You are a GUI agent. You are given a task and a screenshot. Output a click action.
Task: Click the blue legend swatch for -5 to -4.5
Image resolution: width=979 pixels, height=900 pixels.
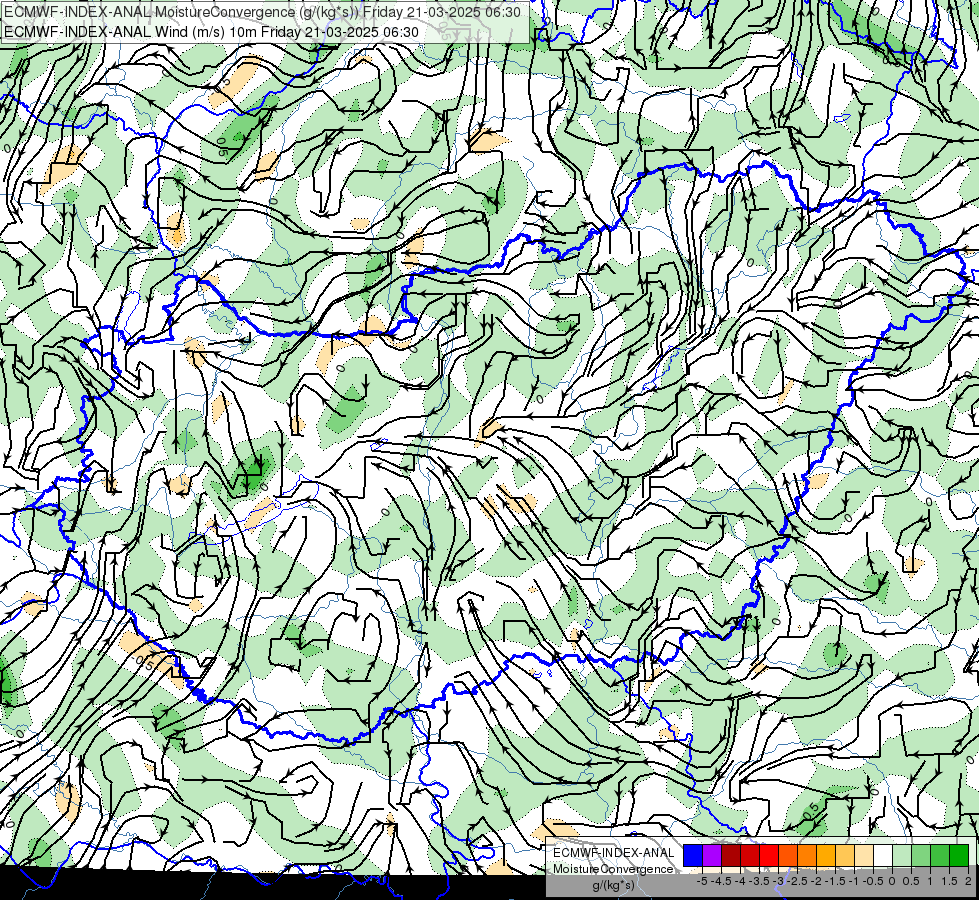(693, 855)
